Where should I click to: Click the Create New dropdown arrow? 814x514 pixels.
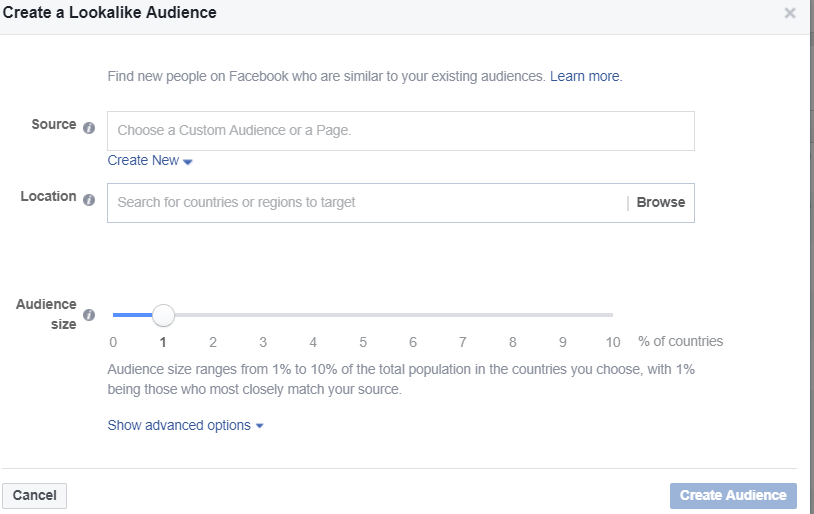tap(188, 162)
